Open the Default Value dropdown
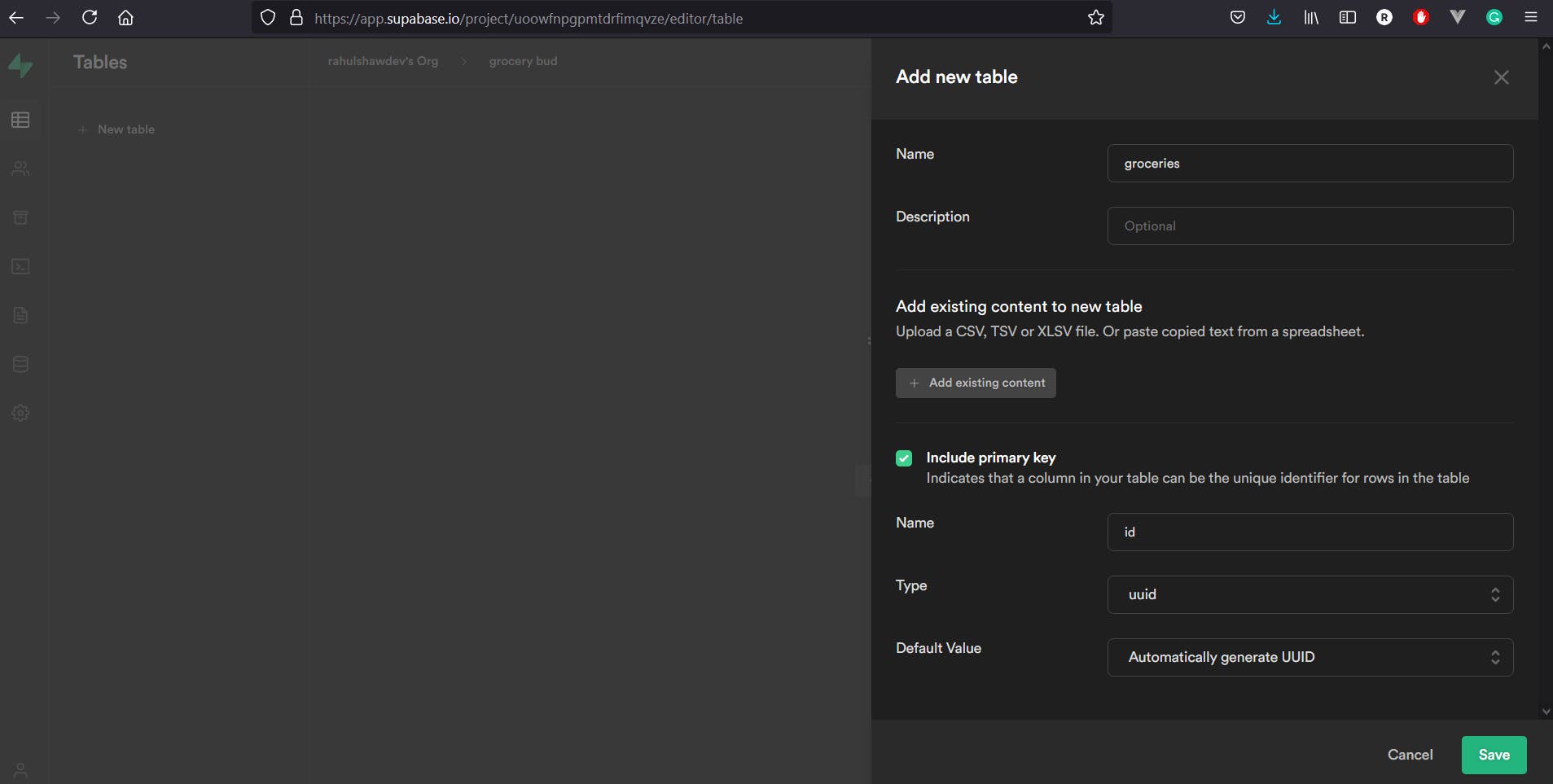The height and width of the screenshot is (784, 1553). click(x=1310, y=657)
